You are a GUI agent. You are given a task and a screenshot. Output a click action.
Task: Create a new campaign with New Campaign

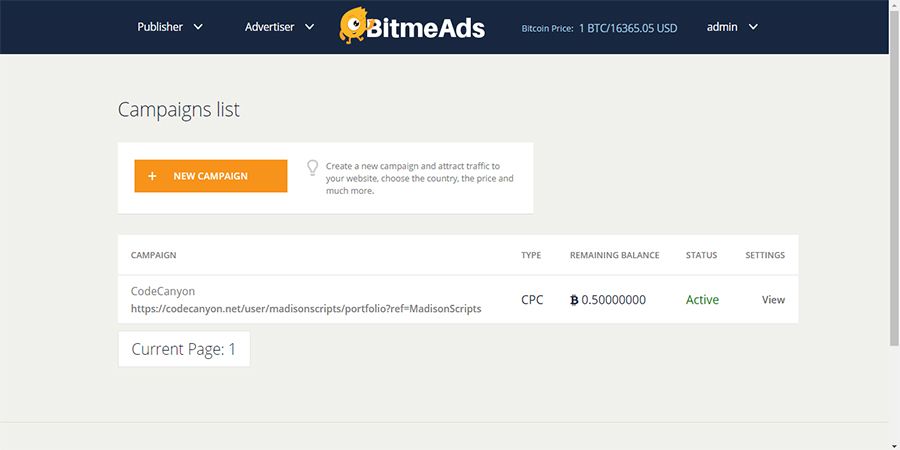[211, 176]
